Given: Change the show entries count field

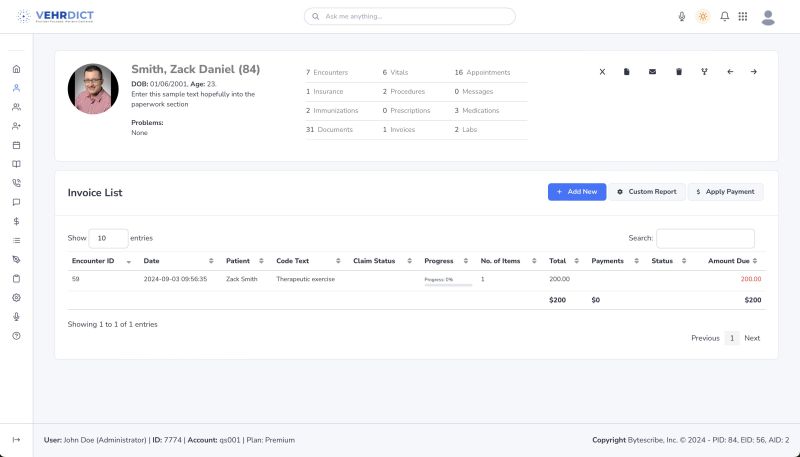Looking at the screenshot, I should [x=108, y=238].
